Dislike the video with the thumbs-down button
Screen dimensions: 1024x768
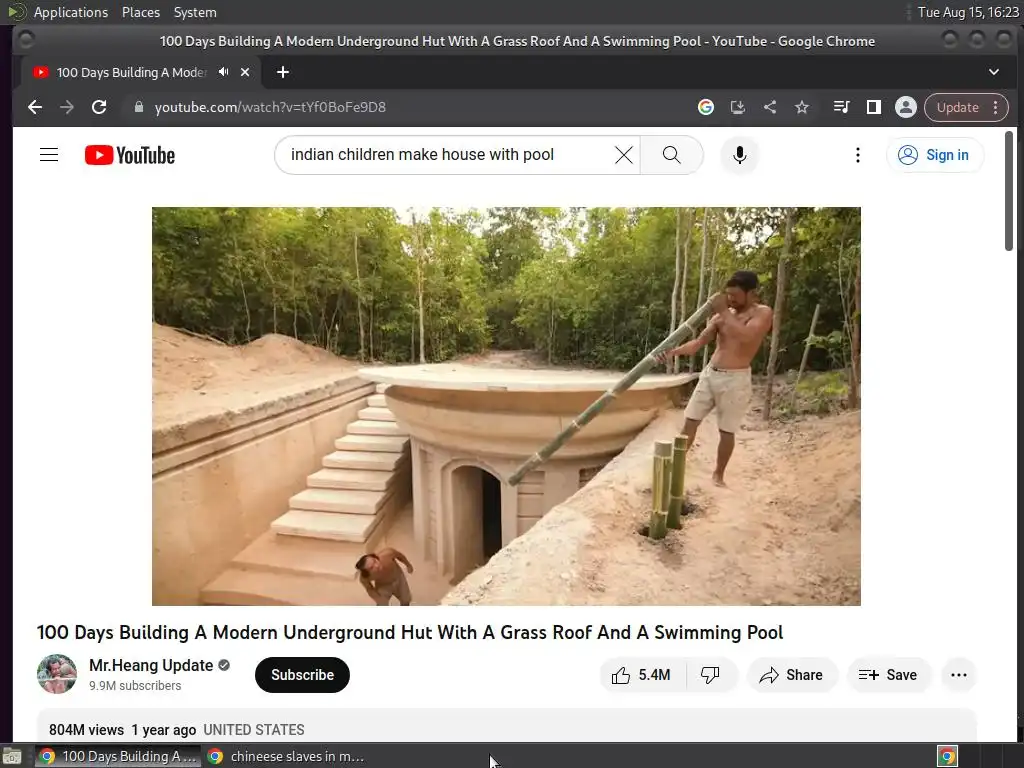[x=711, y=675]
